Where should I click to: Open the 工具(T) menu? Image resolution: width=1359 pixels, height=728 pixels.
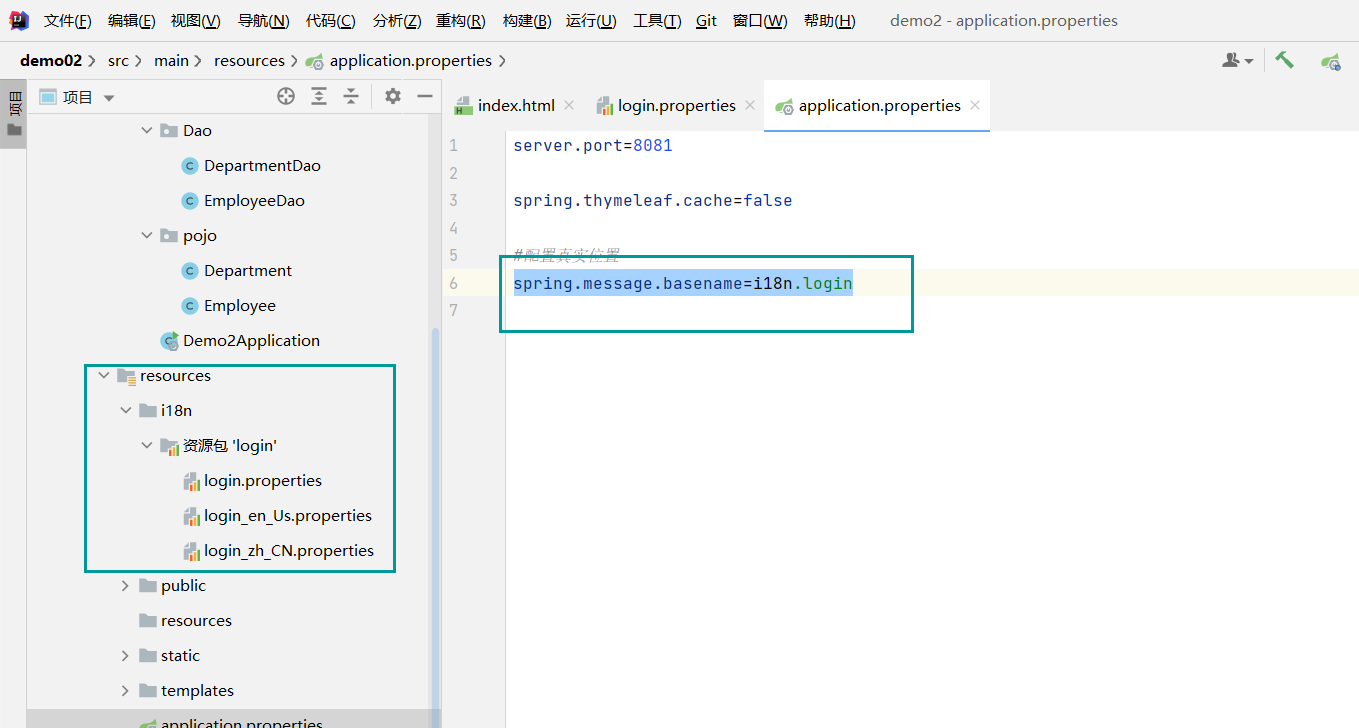[657, 21]
